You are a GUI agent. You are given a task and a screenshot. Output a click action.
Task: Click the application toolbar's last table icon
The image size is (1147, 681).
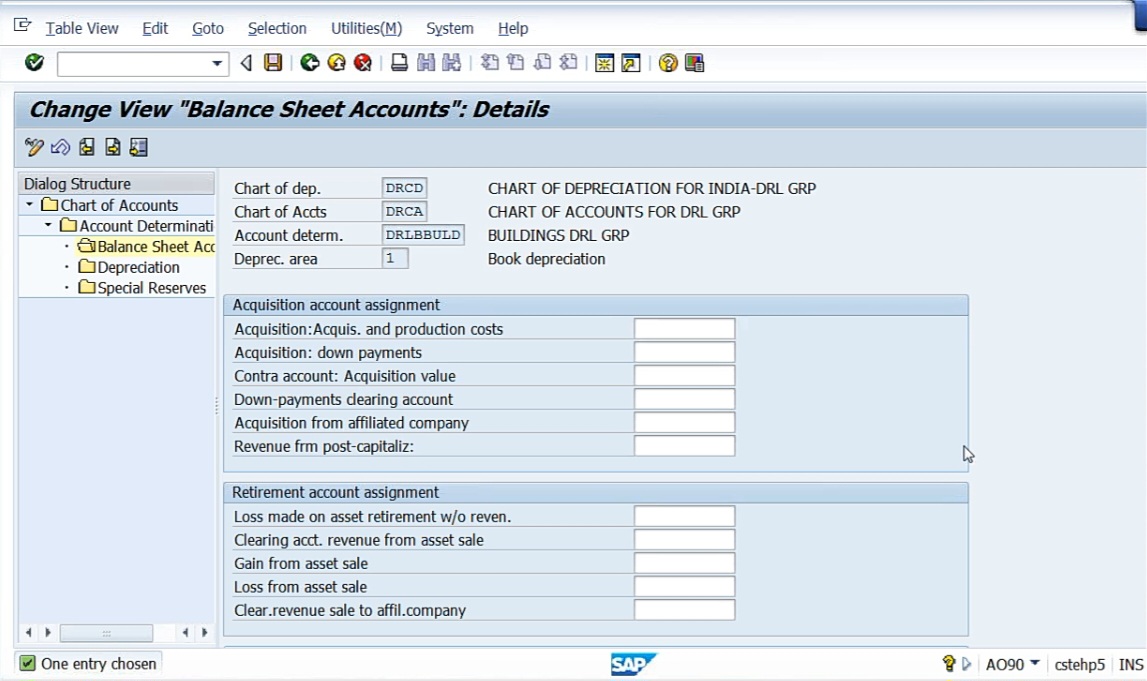coord(139,148)
